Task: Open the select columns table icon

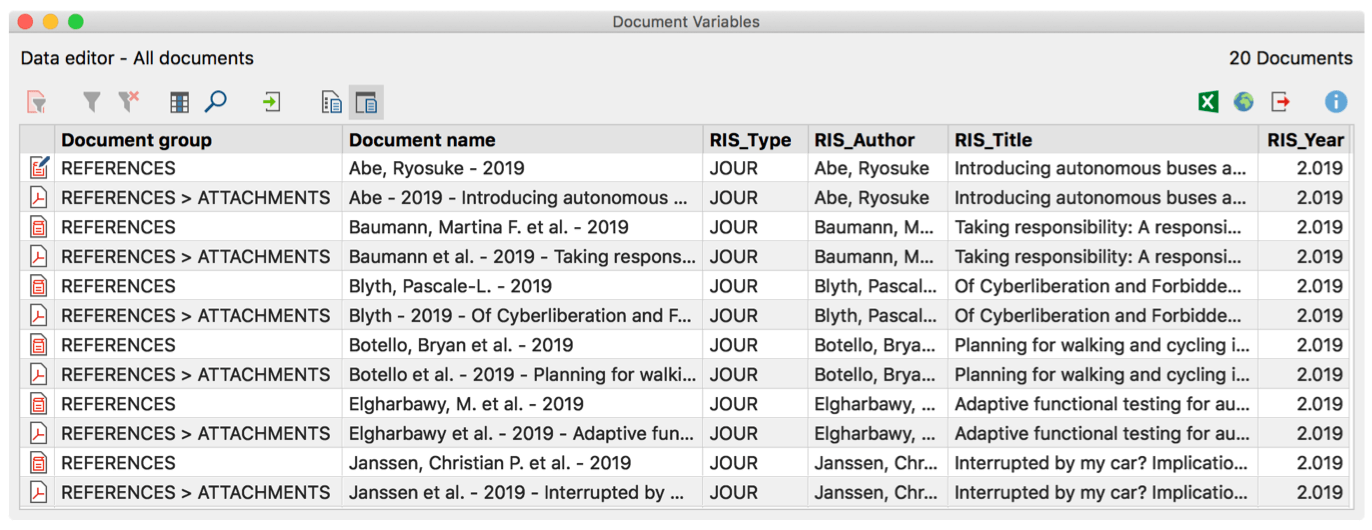Action: 179,102
